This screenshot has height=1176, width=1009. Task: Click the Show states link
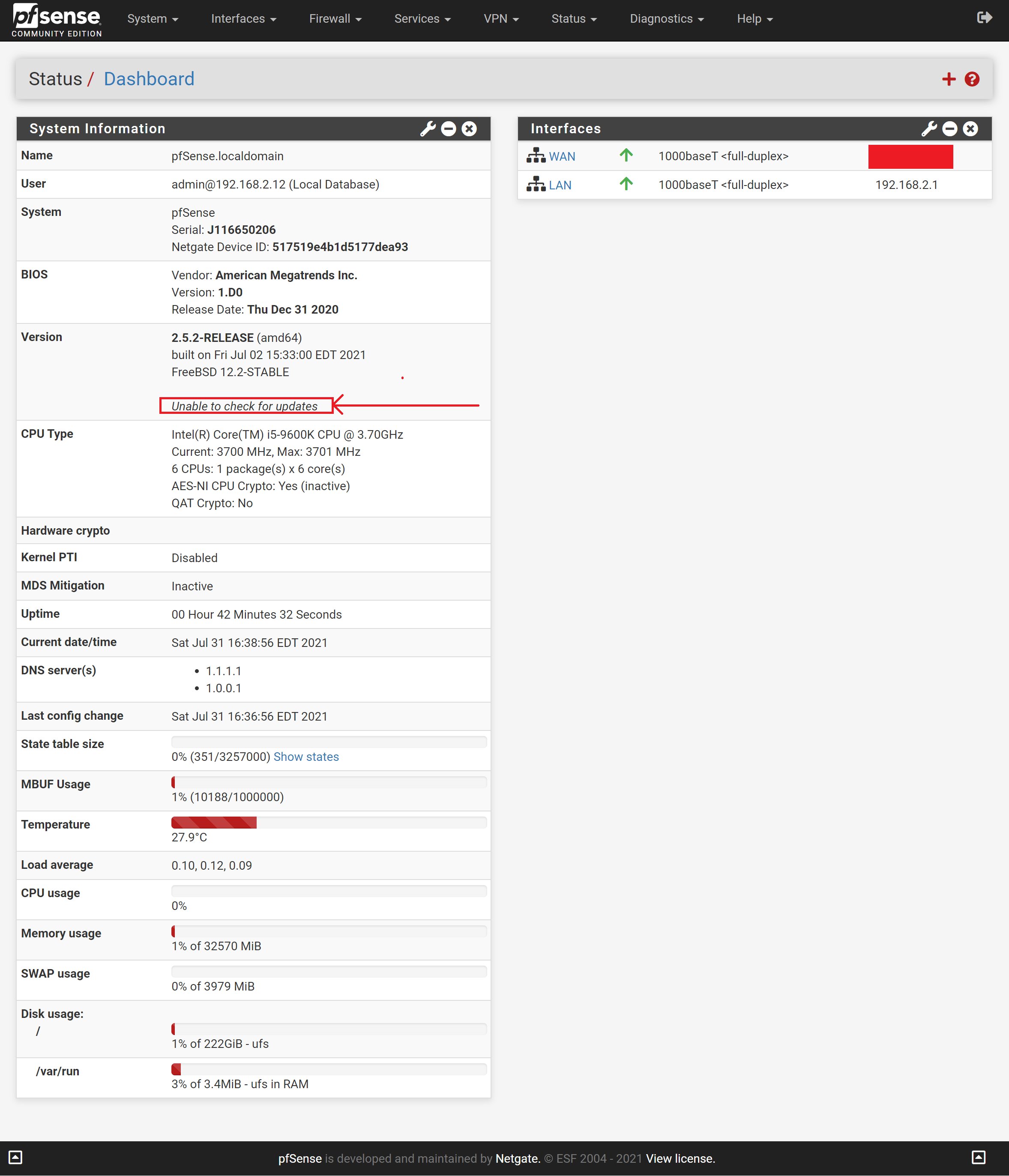click(x=306, y=757)
